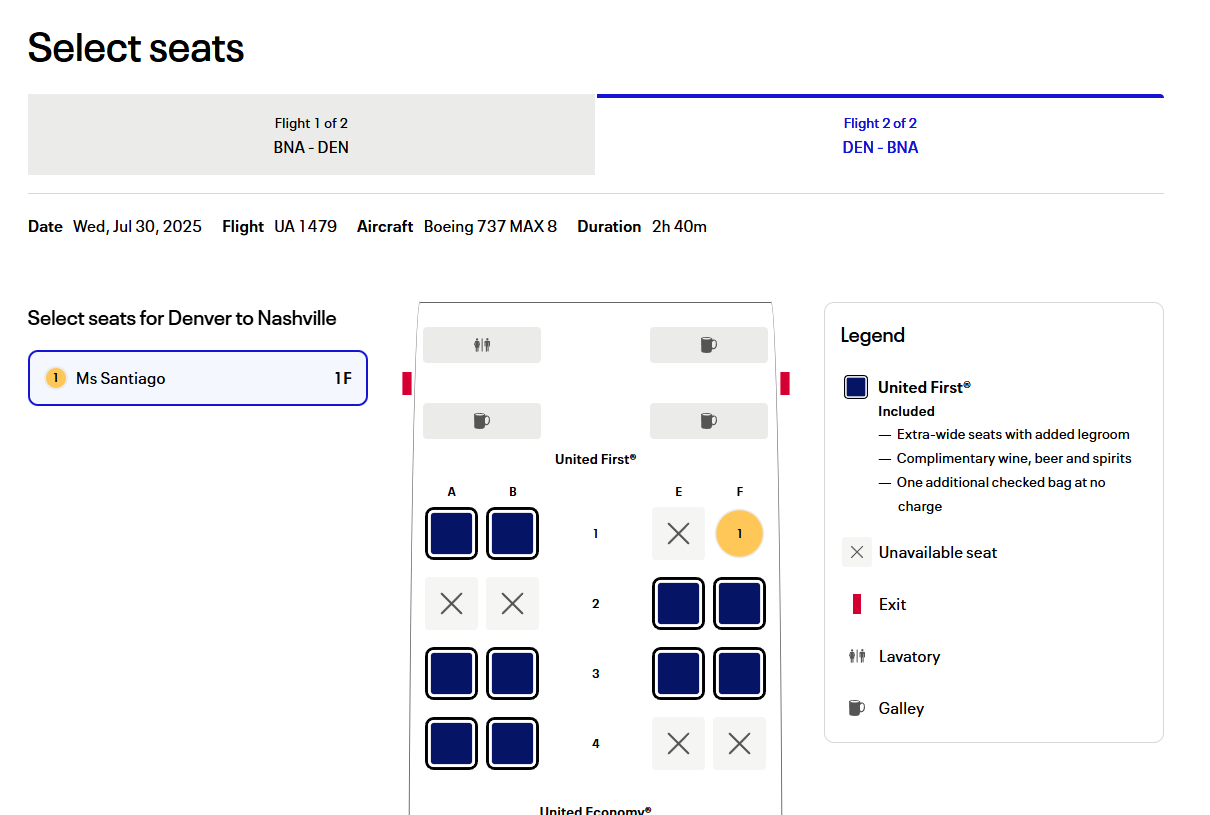Click row number "4" in the aisle
Viewport: 1210px width, 815px height.
click(x=596, y=744)
